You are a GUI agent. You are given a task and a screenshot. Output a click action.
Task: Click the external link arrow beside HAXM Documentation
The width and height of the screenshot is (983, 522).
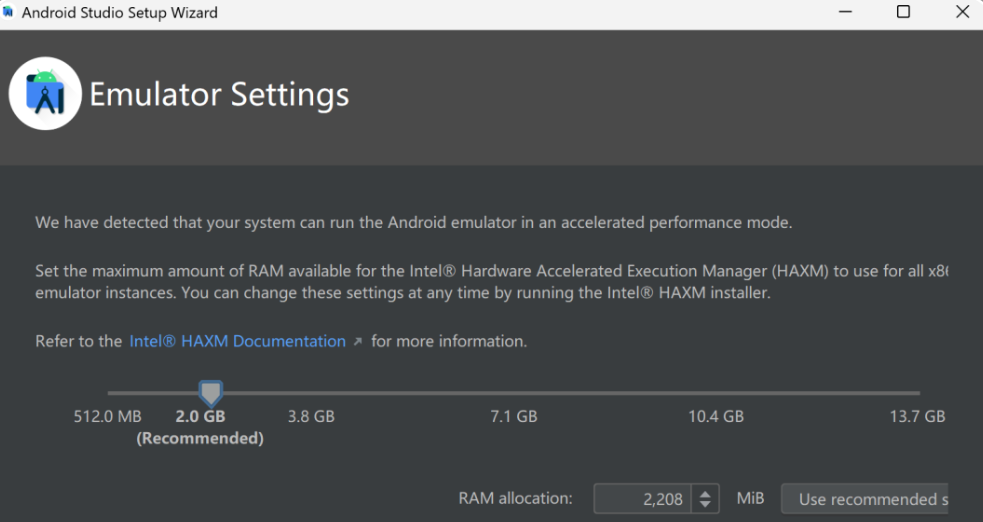(x=357, y=342)
